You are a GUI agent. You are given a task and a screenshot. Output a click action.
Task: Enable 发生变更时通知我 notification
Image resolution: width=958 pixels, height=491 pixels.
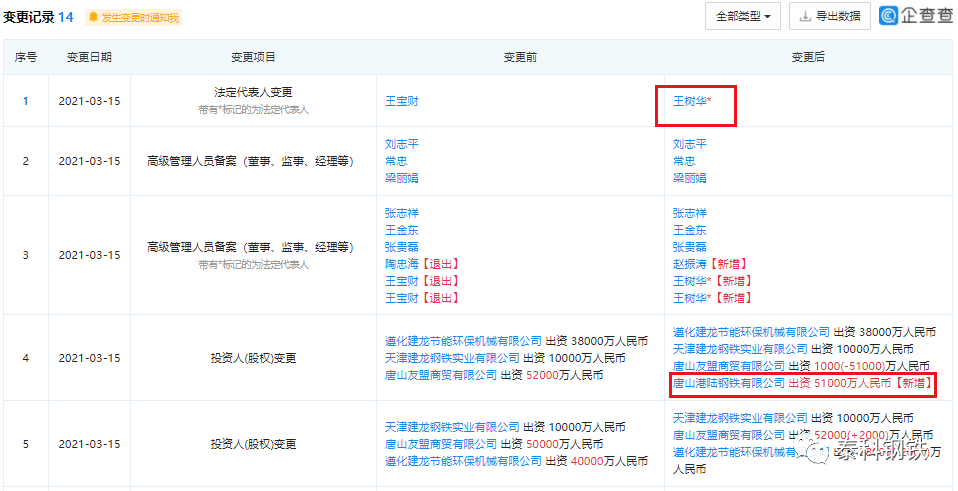tap(133, 17)
